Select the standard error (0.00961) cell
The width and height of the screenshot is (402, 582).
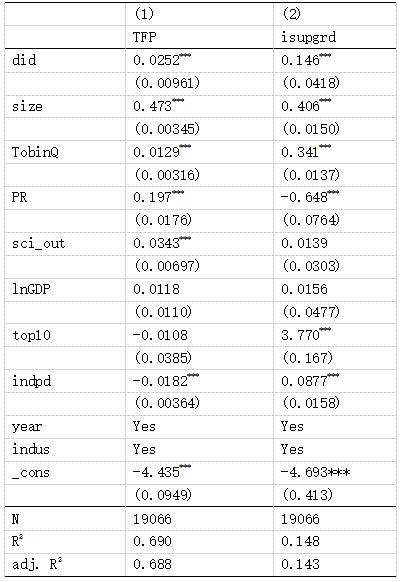click(x=200, y=83)
